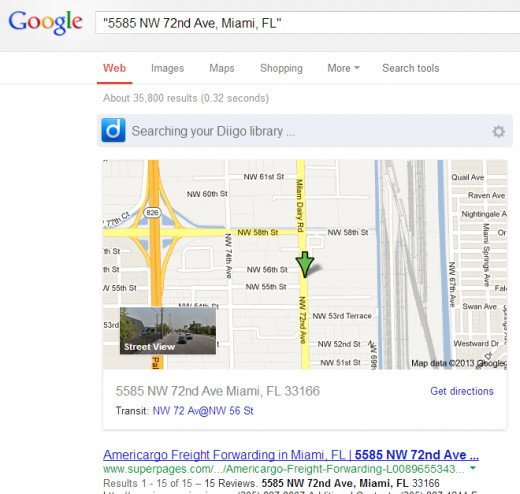
Task: Click the Map data ©2013 Google attribution
Action: (x=459, y=363)
